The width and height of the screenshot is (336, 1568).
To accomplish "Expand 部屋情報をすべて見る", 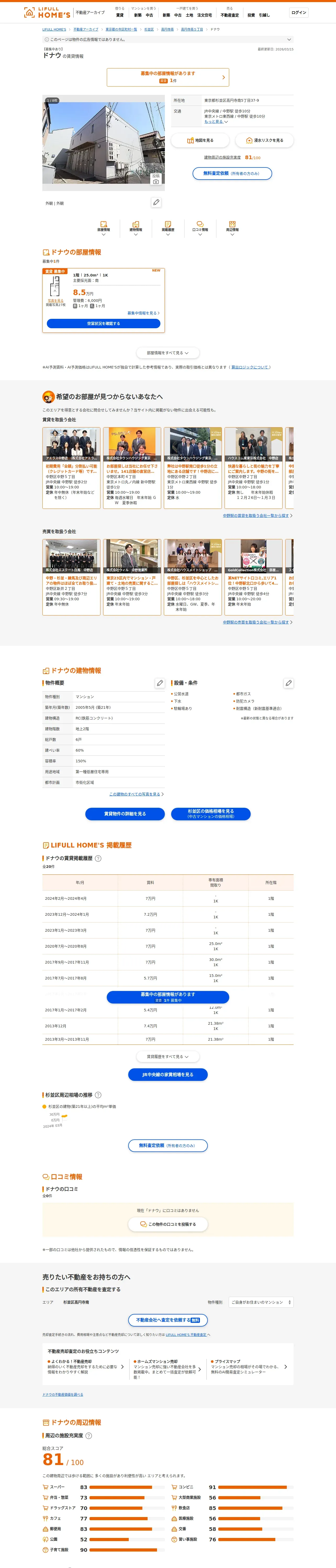I will (x=168, y=353).
